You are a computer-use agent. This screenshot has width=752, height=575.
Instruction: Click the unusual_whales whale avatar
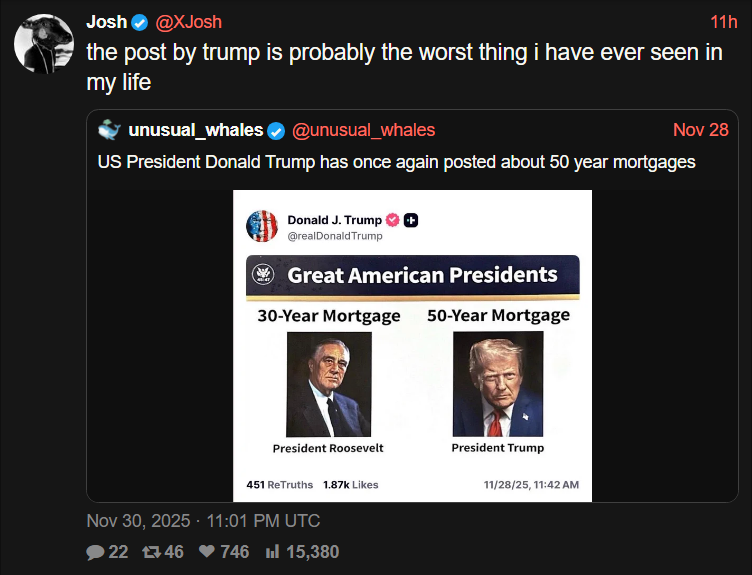click(x=110, y=130)
